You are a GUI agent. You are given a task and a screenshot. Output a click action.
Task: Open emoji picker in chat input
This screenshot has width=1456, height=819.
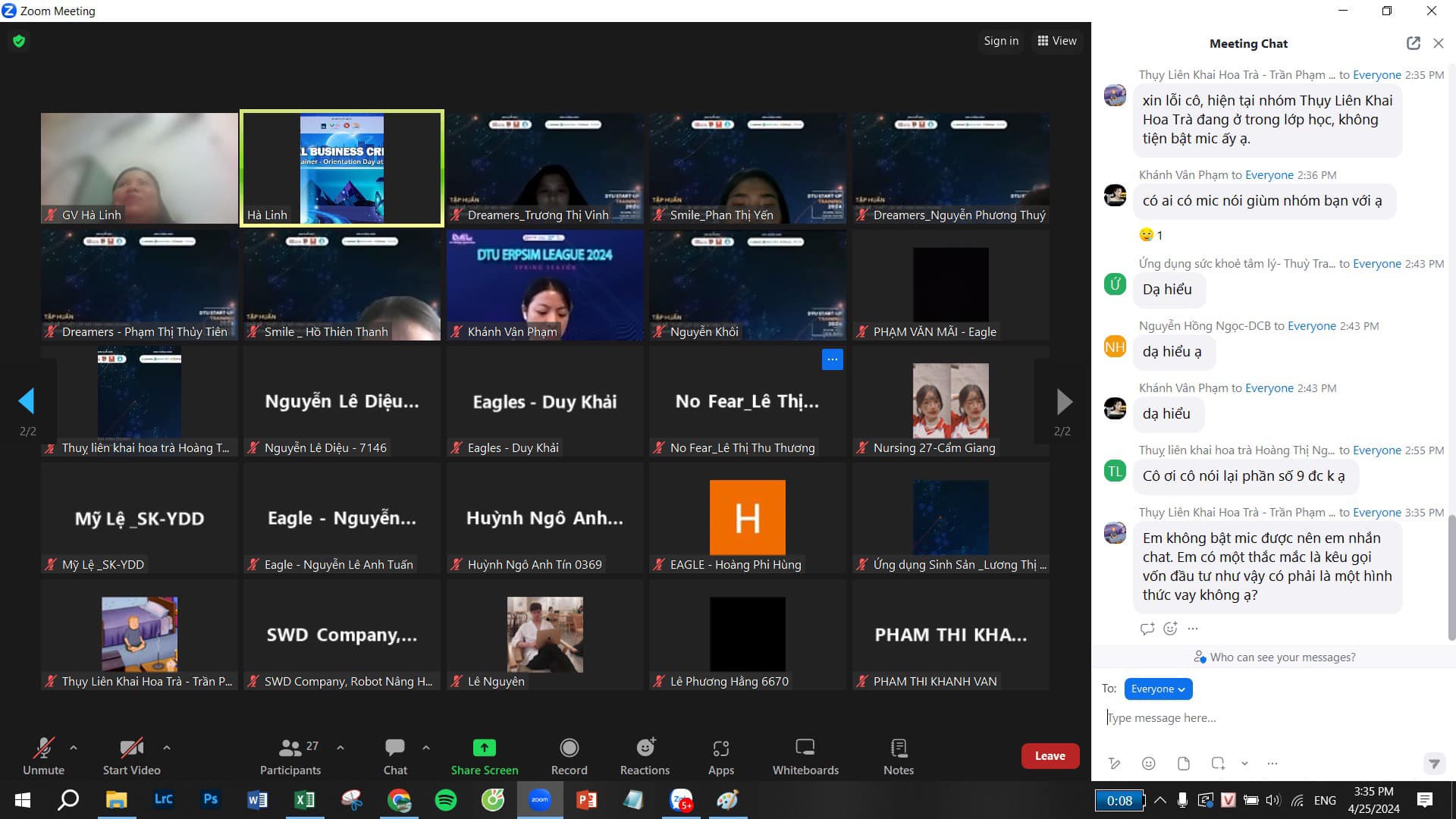click(x=1148, y=764)
